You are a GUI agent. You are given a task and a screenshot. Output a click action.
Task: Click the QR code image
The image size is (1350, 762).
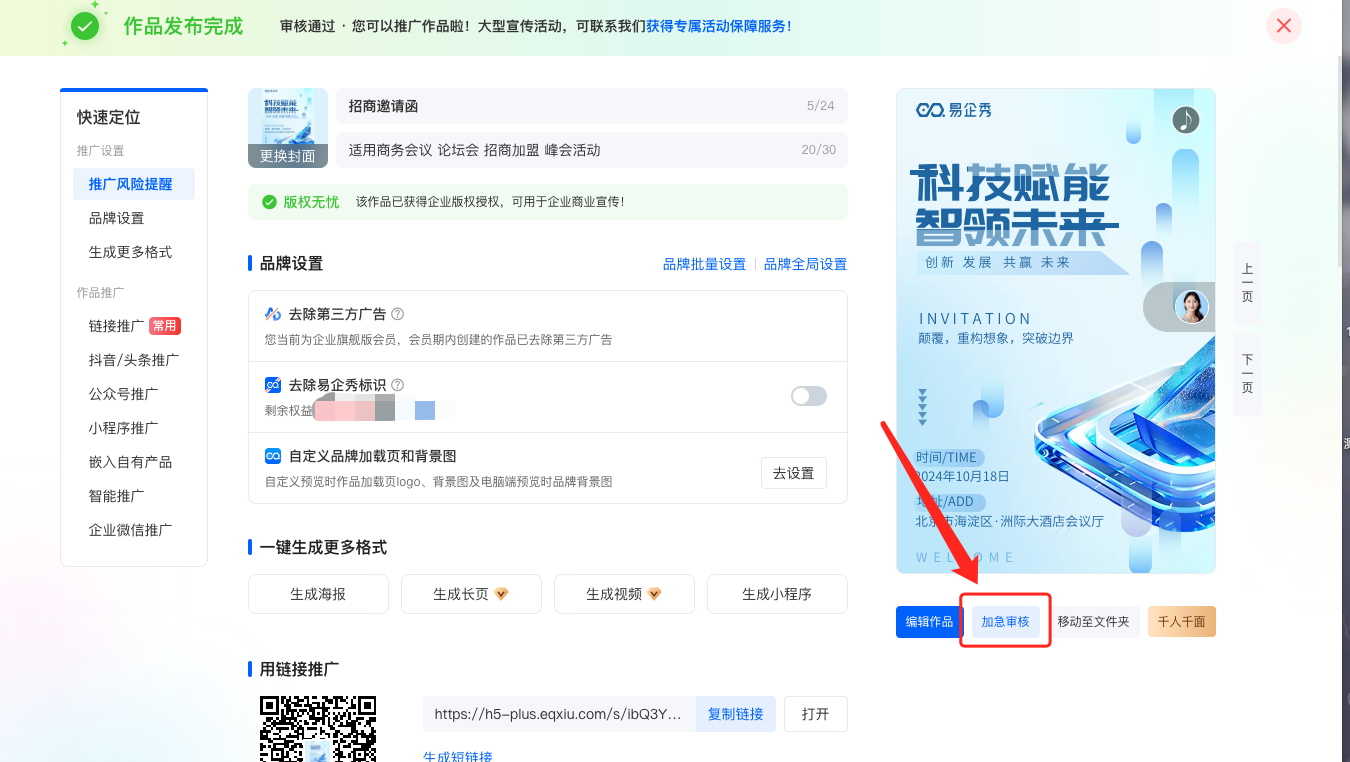point(318,729)
